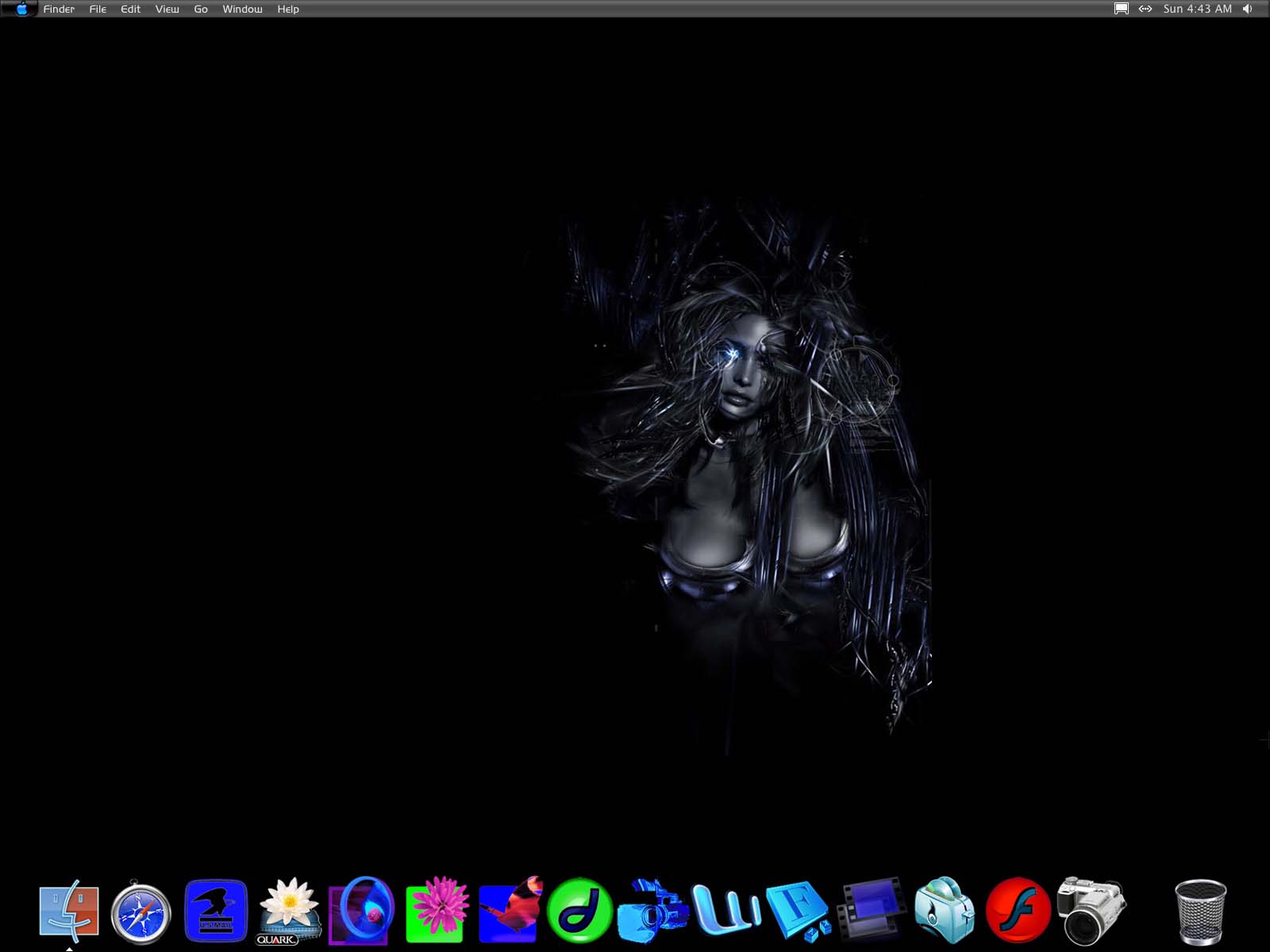Open Finder from the dock
The width and height of the screenshot is (1270, 952).
69,912
